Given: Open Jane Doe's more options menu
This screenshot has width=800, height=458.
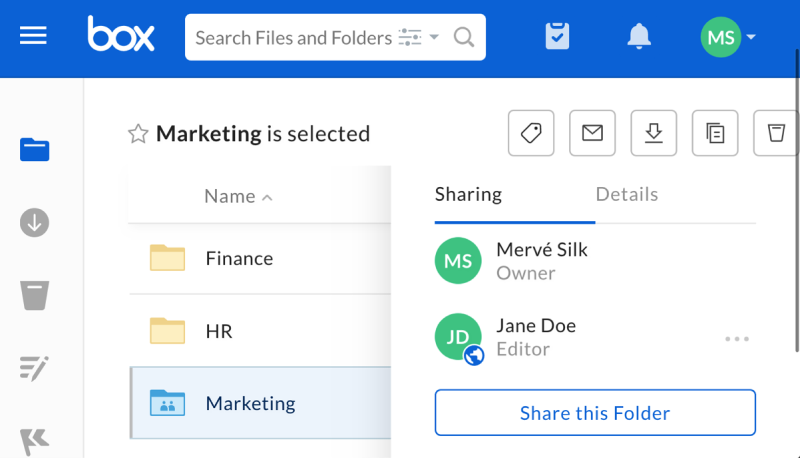Looking at the screenshot, I should (x=737, y=339).
